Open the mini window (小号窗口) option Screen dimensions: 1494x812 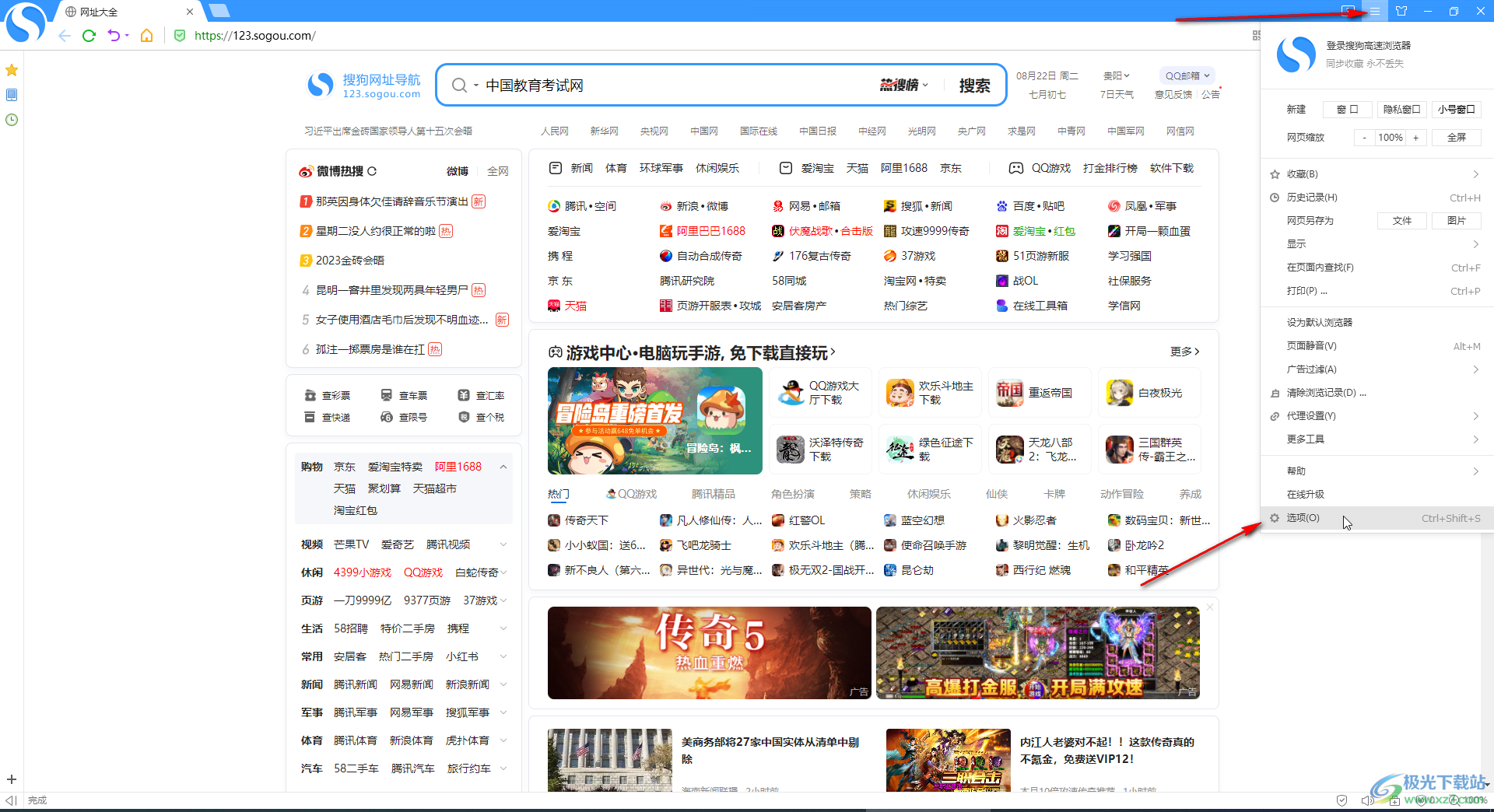(x=1456, y=109)
